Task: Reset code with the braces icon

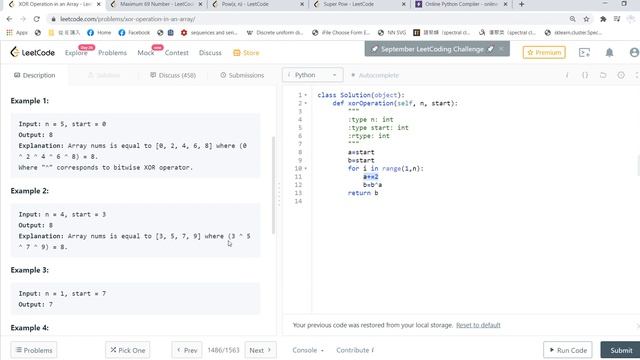Action: click(585, 75)
